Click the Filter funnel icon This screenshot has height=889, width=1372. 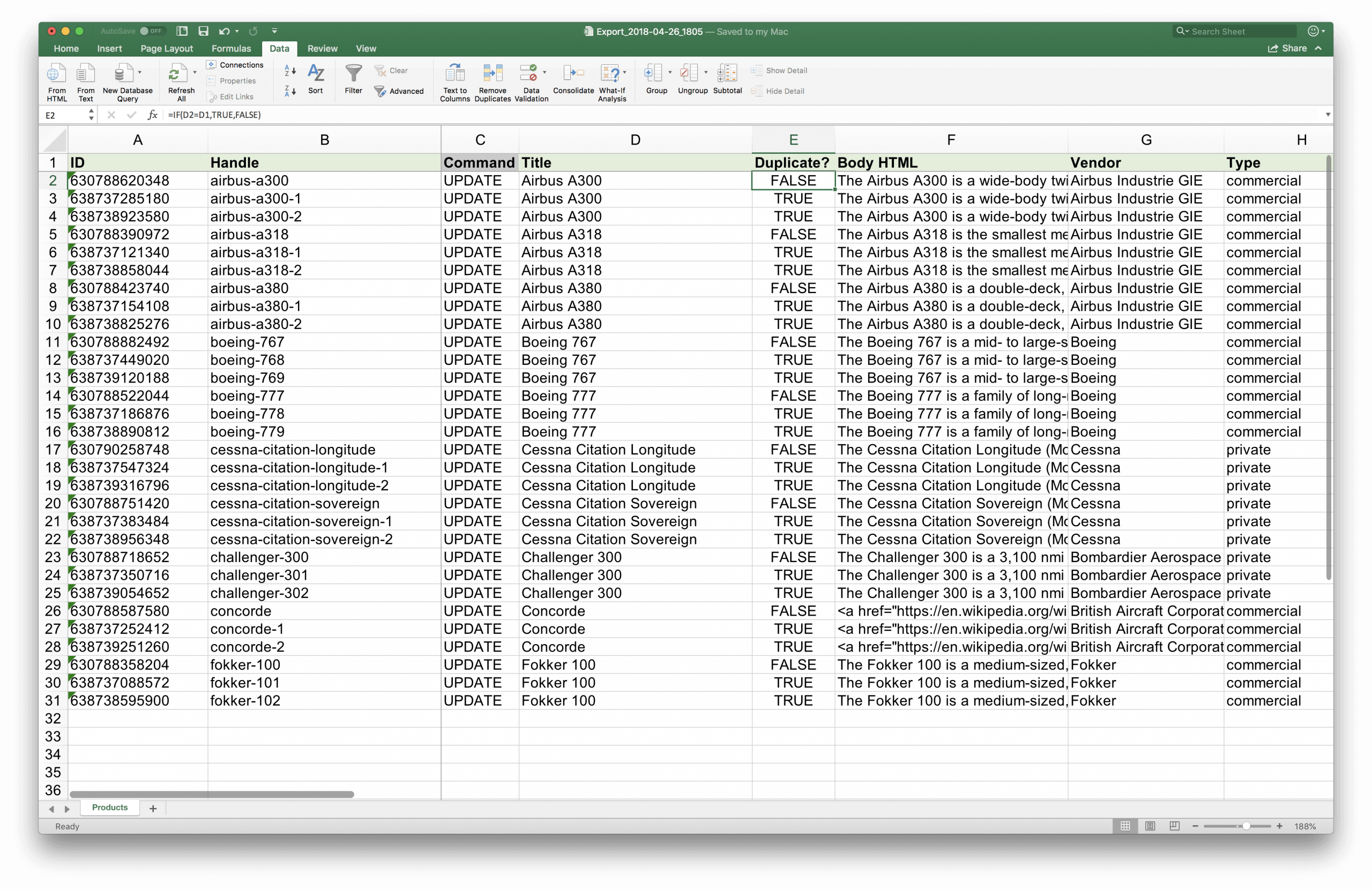[x=353, y=73]
